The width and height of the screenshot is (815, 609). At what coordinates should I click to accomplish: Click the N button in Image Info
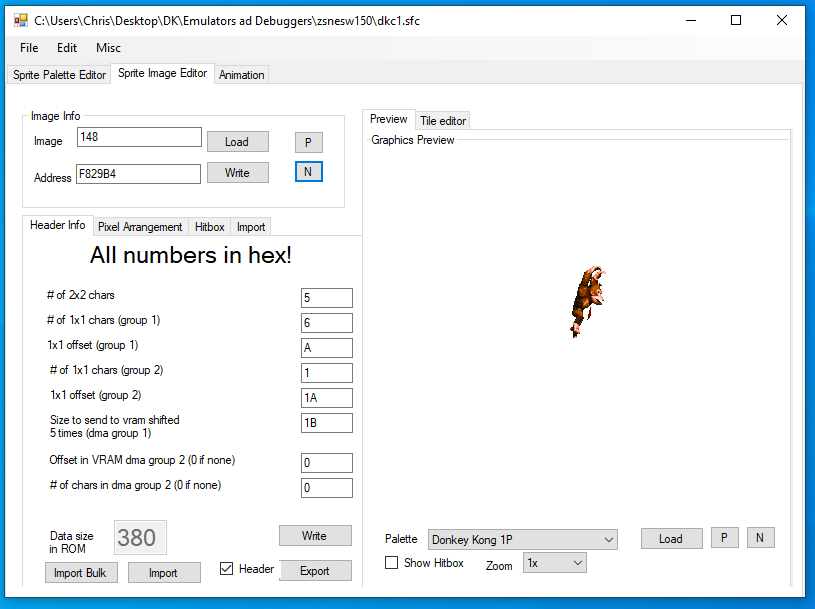pyautogui.click(x=308, y=172)
